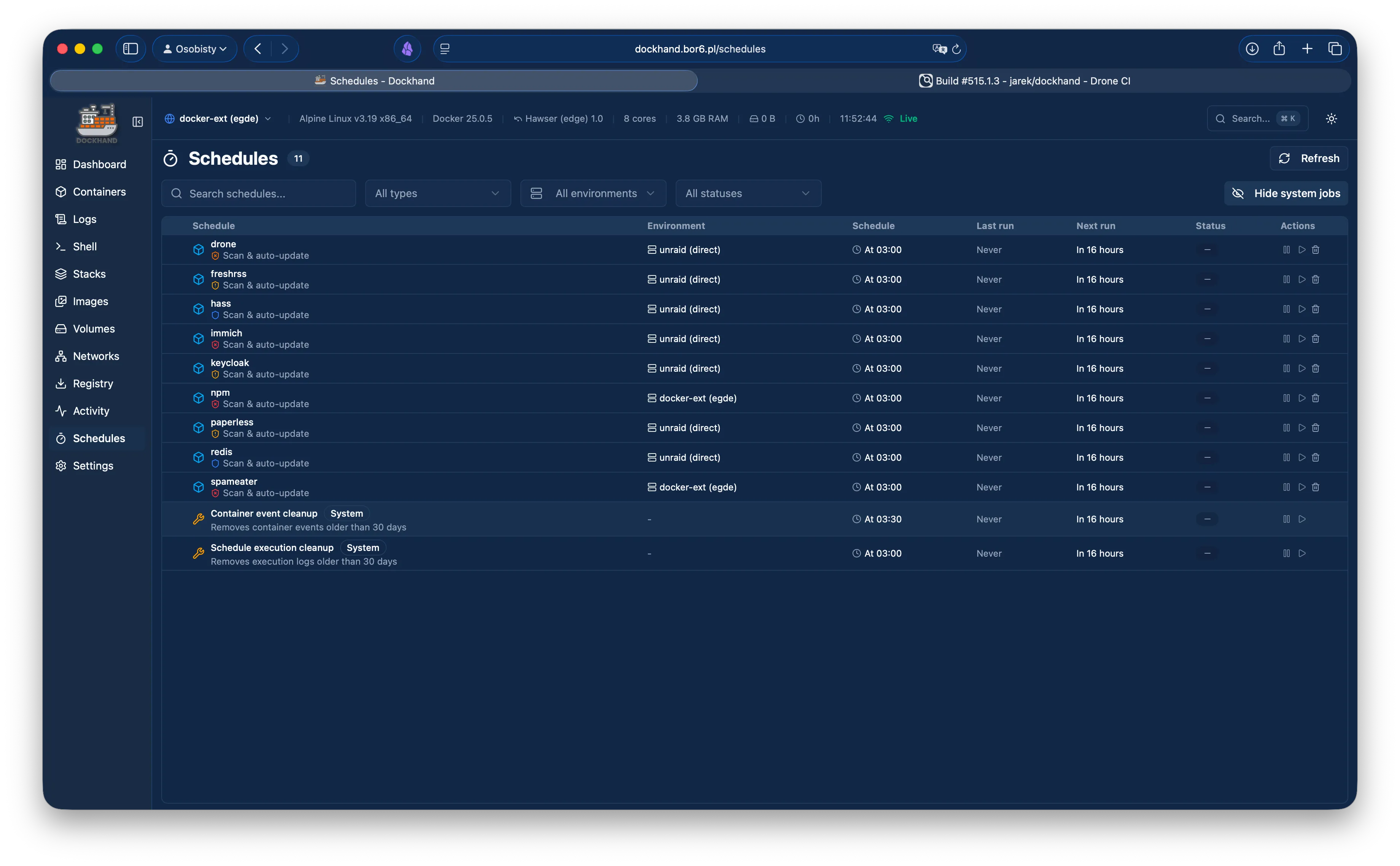Open the All statuses filter
Viewport: 1400px width, 866px height.
[x=748, y=193]
